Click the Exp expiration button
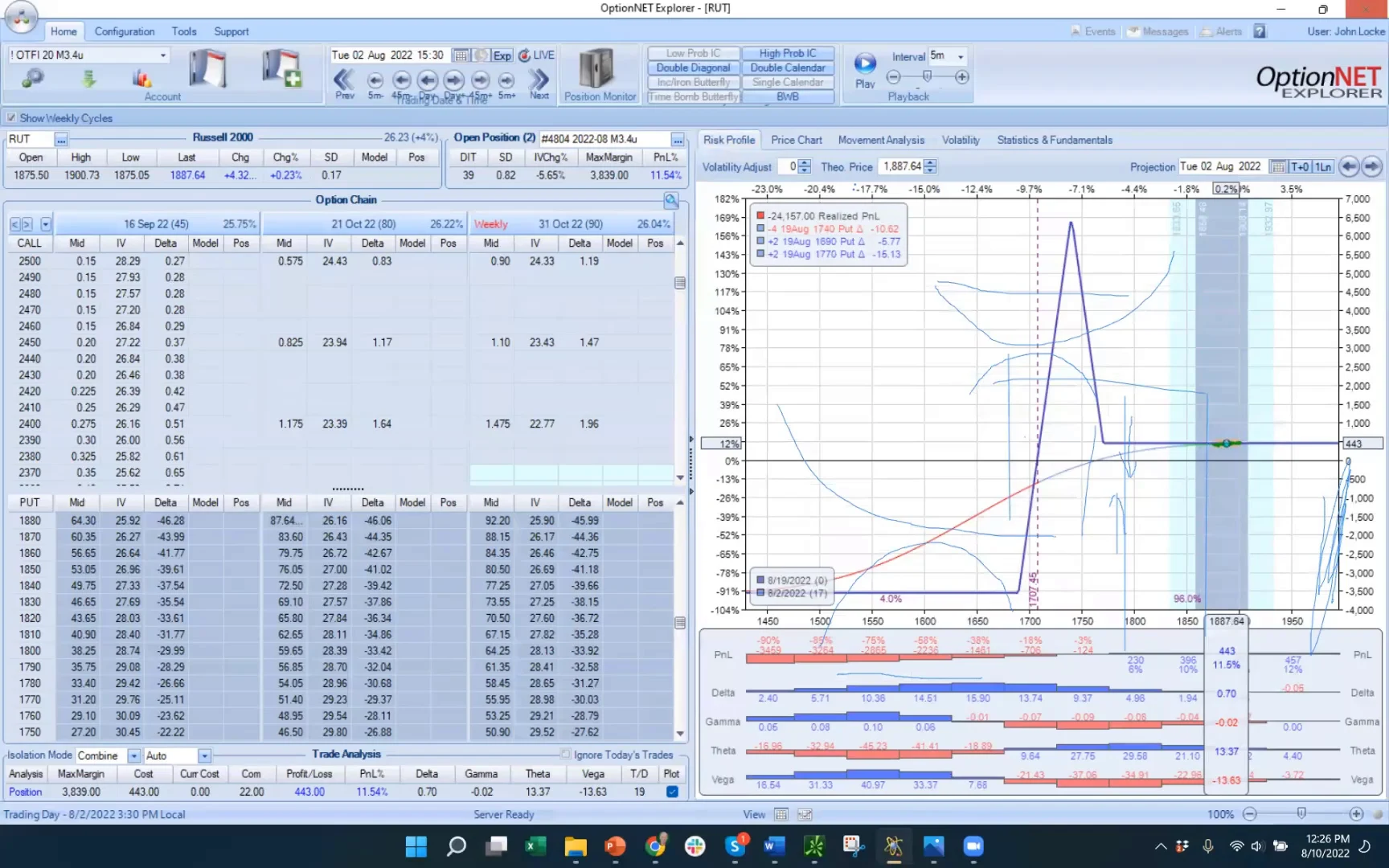 [x=502, y=55]
